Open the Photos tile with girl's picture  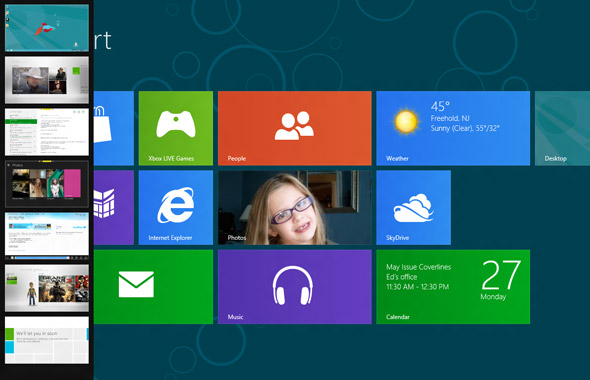pos(295,207)
